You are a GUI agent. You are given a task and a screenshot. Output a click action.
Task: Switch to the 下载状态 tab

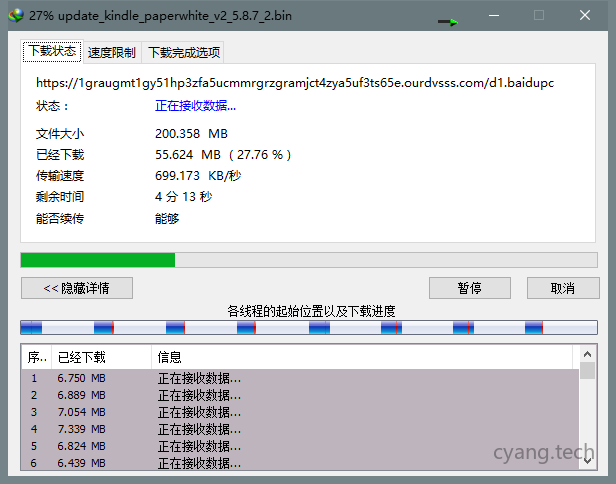[52, 51]
